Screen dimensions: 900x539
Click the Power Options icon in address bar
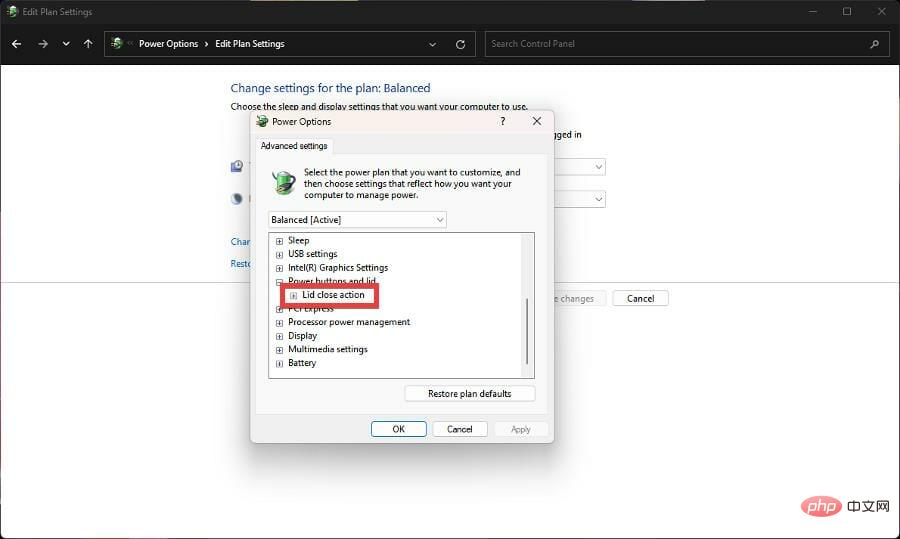[117, 43]
